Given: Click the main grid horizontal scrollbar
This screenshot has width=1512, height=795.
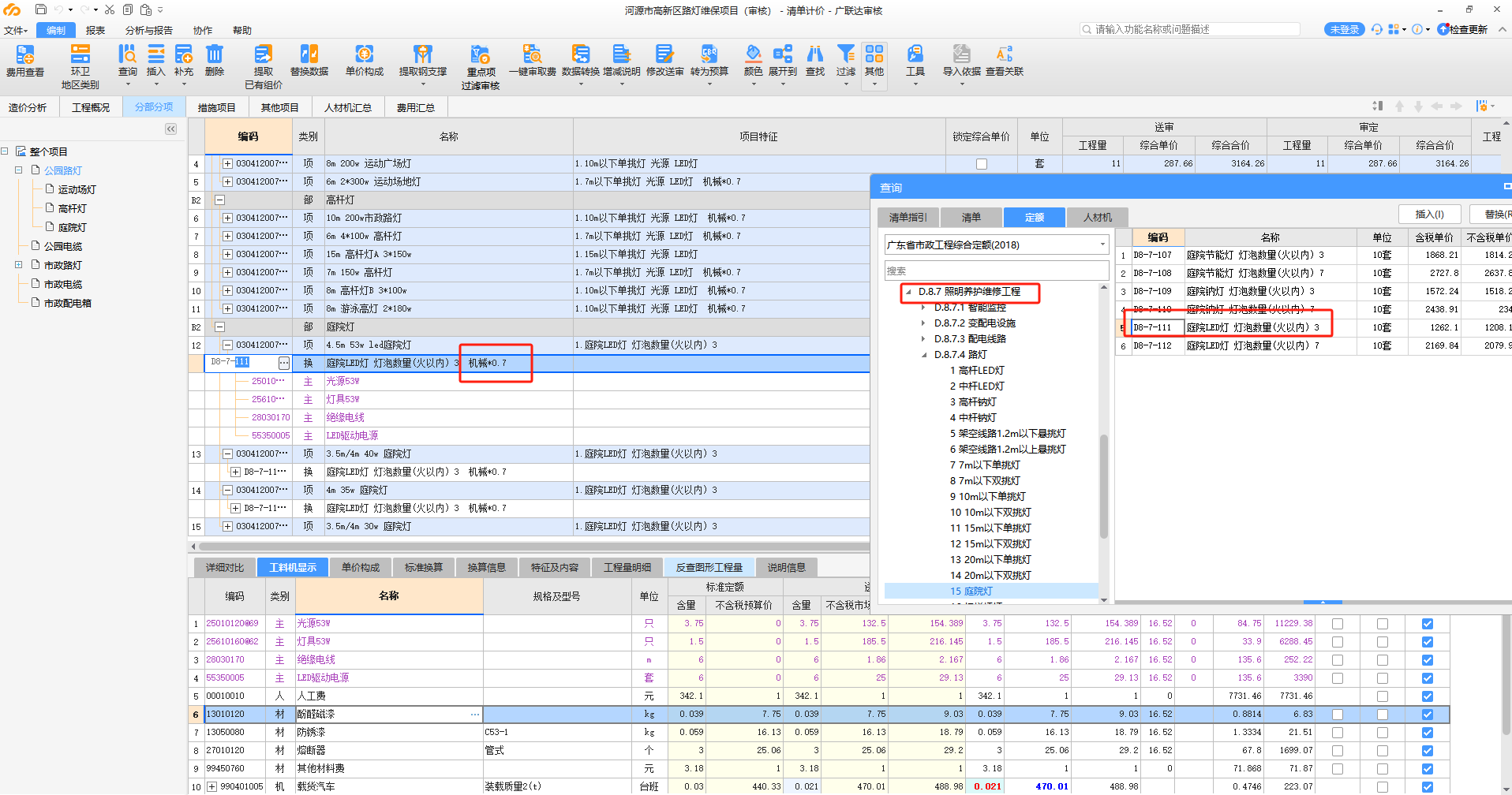Looking at the screenshot, I should pyautogui.click(x=533, y=546).
